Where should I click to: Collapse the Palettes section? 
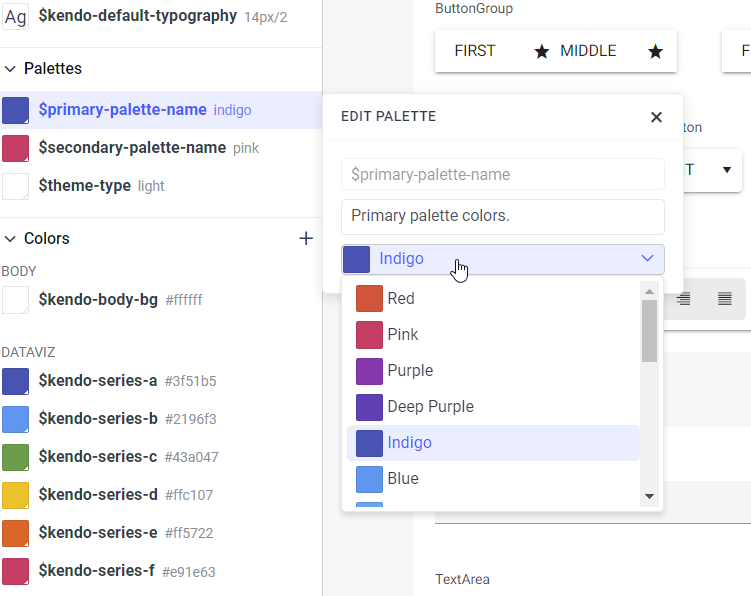coord(11,68)
